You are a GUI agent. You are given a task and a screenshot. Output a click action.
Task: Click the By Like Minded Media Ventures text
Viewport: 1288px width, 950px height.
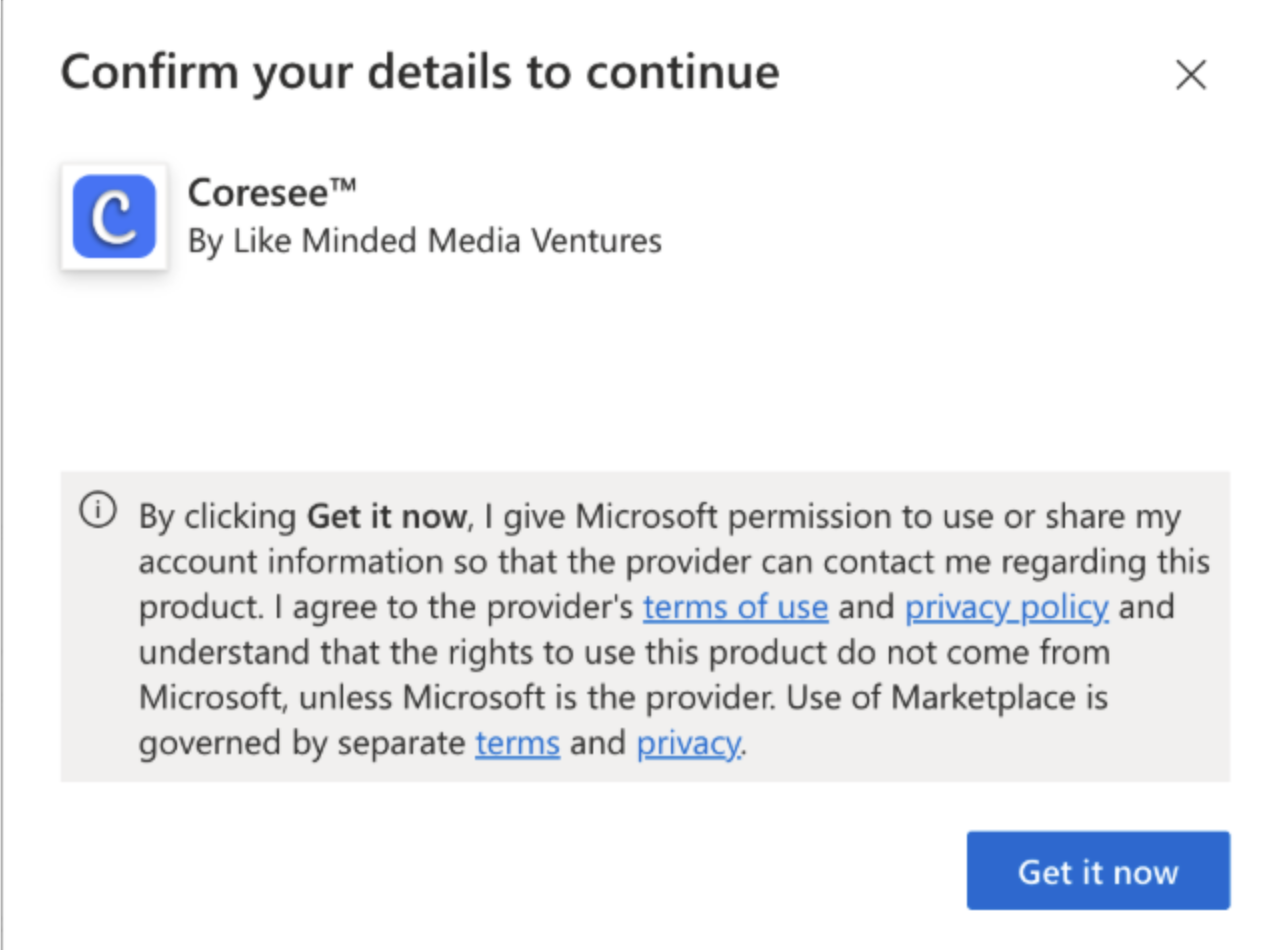425,241
